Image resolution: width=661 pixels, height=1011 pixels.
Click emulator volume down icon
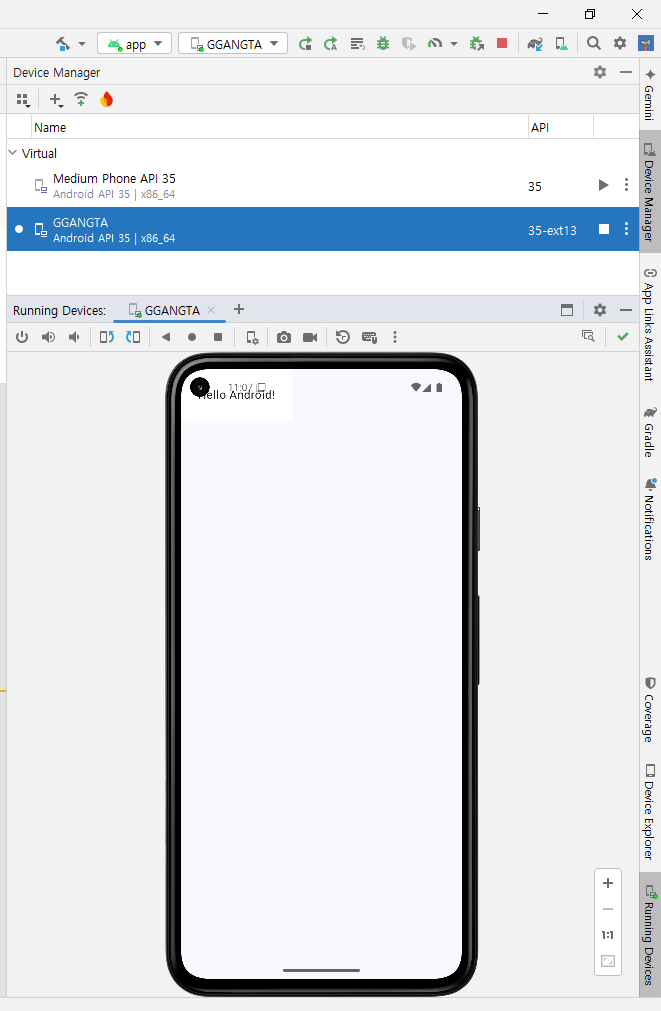click(74, 337)
